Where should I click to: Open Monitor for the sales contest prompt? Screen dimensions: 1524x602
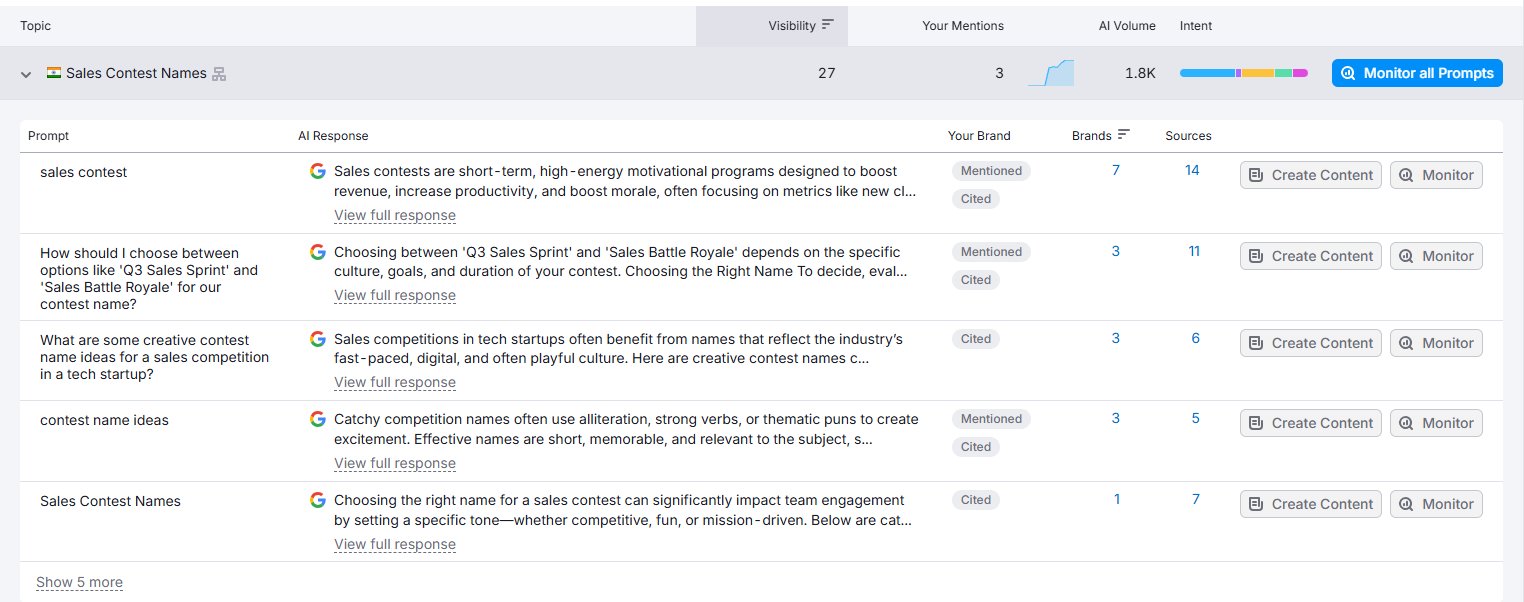1436,174
